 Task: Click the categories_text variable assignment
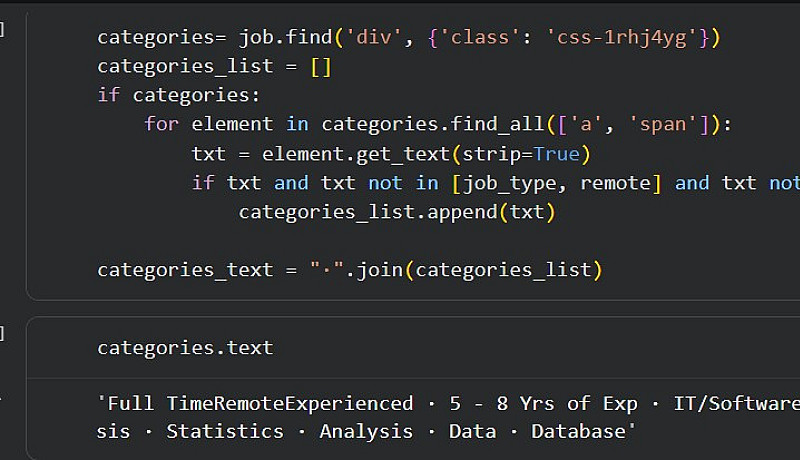(185, 270)
